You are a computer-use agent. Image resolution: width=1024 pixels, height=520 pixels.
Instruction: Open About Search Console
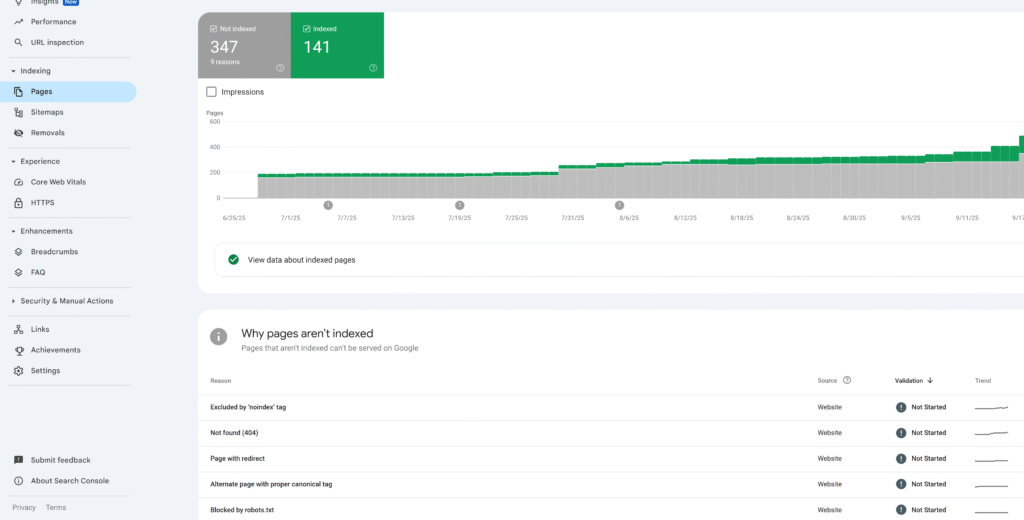[x=70, y=481]
